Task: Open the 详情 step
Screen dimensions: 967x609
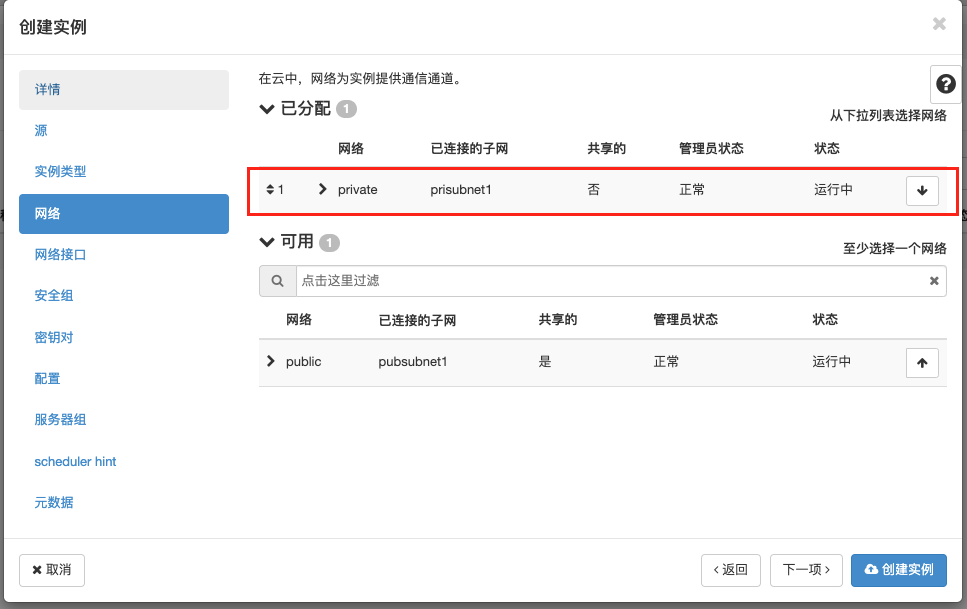Action: pos(124,89)
